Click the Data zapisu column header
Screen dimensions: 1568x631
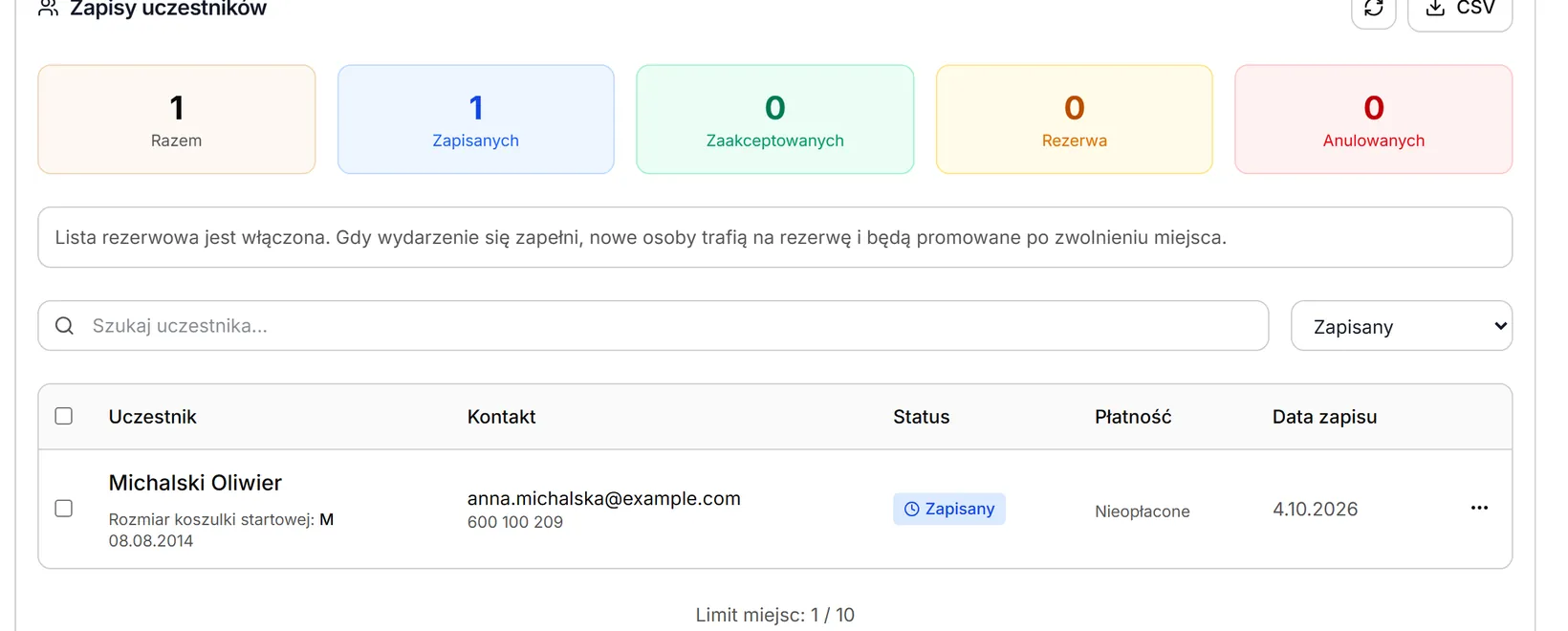point(1325,417)
